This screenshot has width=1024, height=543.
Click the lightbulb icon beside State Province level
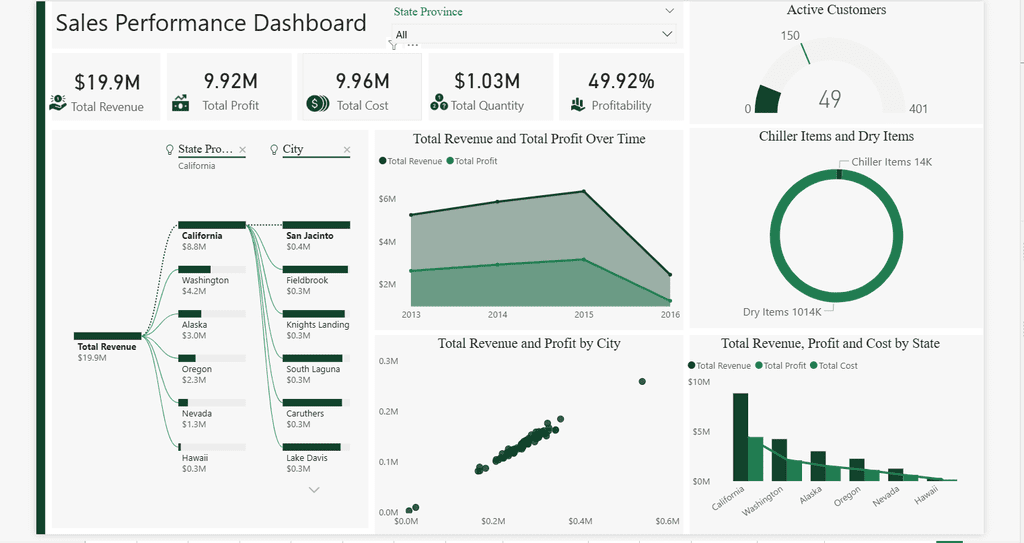[170, 150]
